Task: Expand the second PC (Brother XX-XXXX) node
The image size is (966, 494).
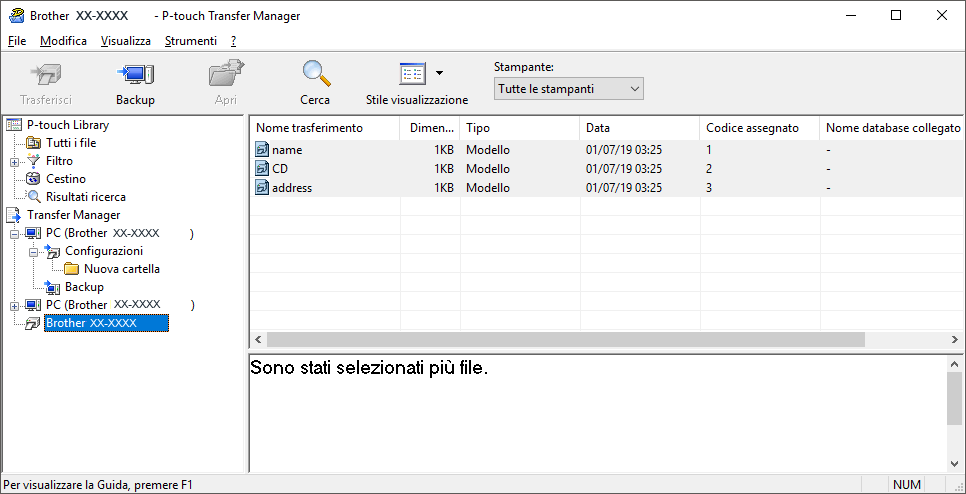Action: point(14,306)
